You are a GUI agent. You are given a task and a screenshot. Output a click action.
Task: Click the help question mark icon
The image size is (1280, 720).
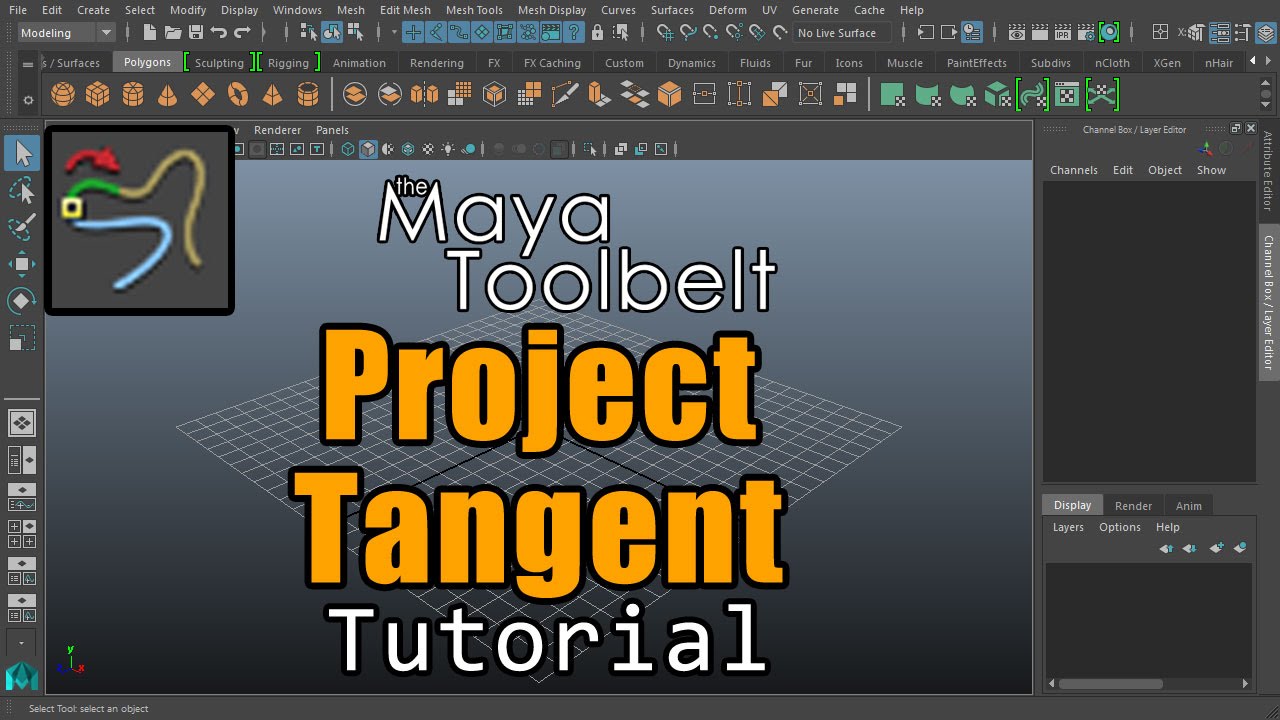574,33
